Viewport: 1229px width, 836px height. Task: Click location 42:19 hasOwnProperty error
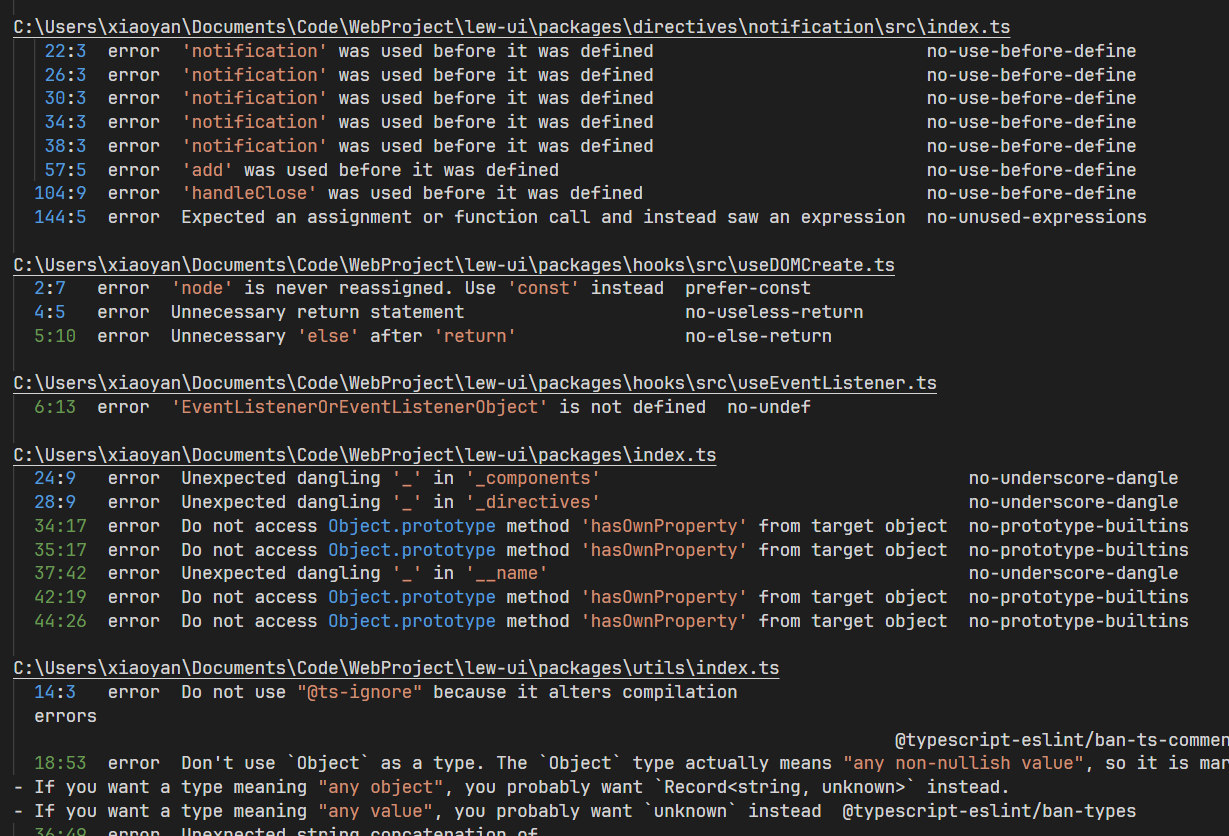click(x=60, y=597)
